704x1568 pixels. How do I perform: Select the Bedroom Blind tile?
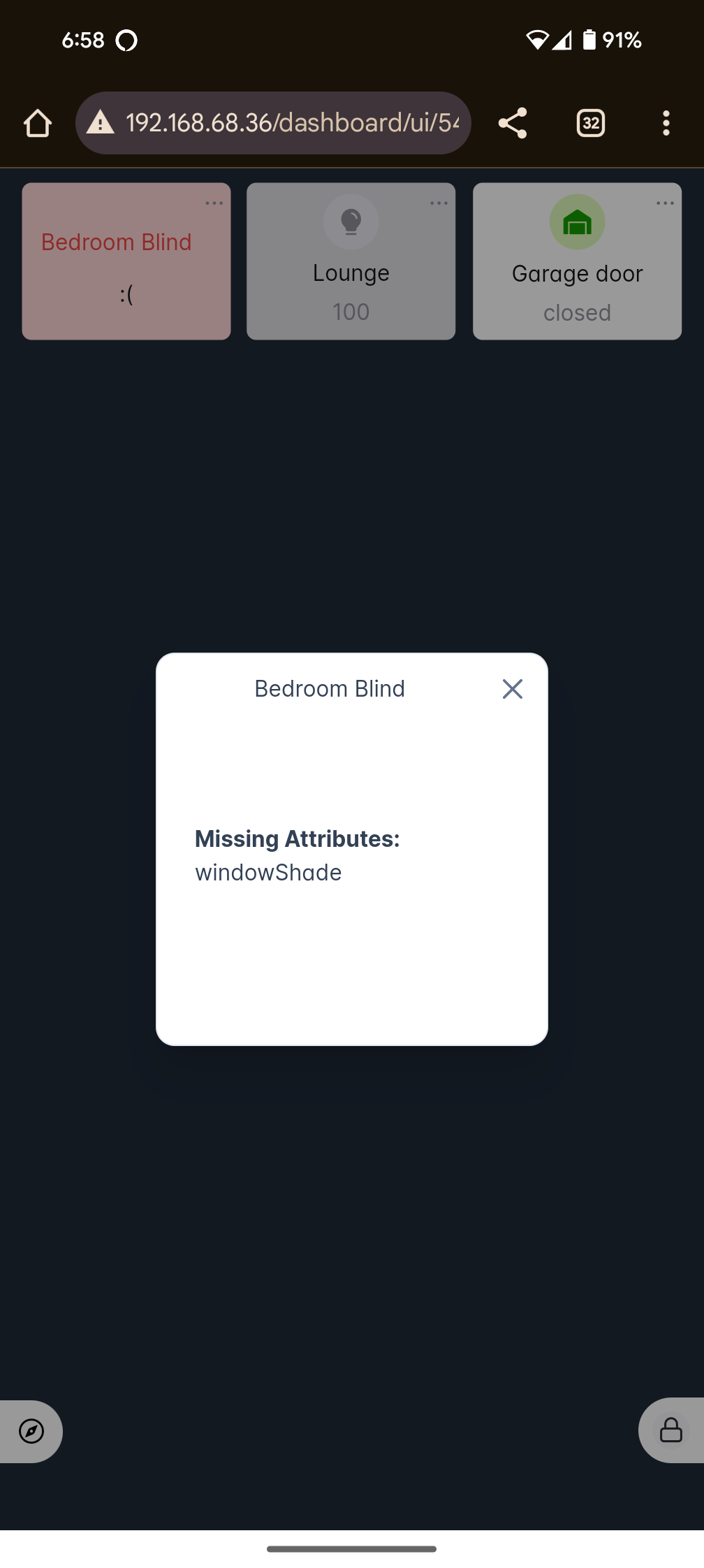click(126, 261)
